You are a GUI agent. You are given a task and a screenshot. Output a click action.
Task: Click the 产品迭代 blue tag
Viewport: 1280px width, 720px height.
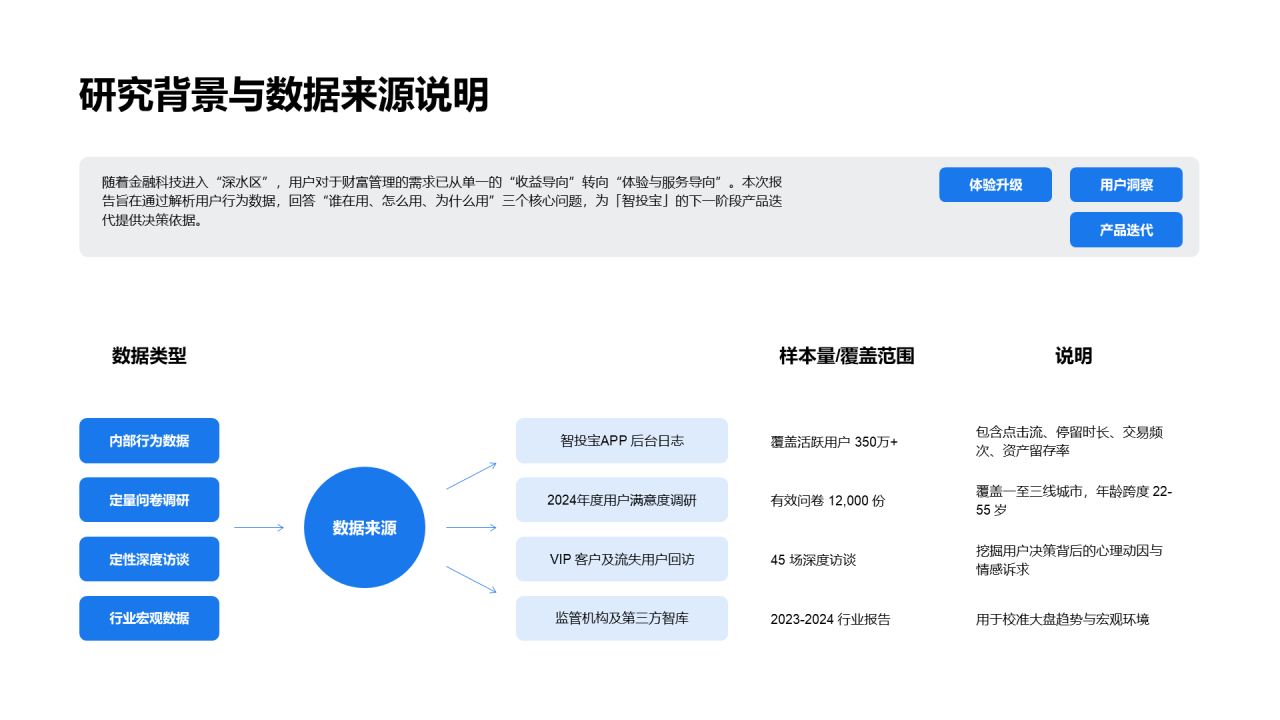tap(1126, 230)
